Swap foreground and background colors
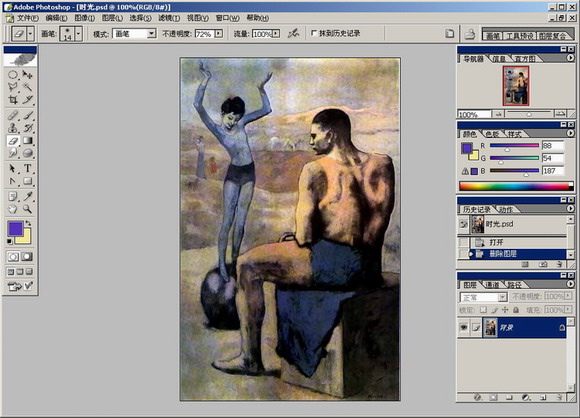Screen dimensions: 580x418 click(x=28, y=223)
